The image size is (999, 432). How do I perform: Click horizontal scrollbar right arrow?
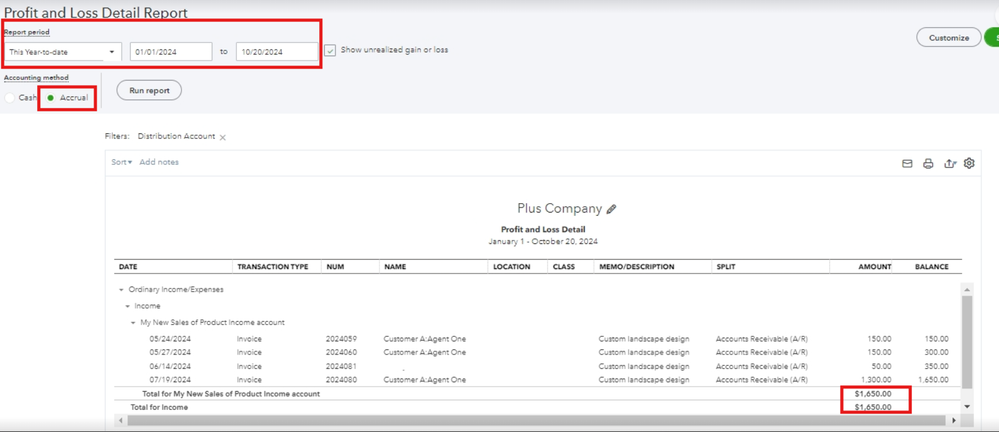pos(954,421)
